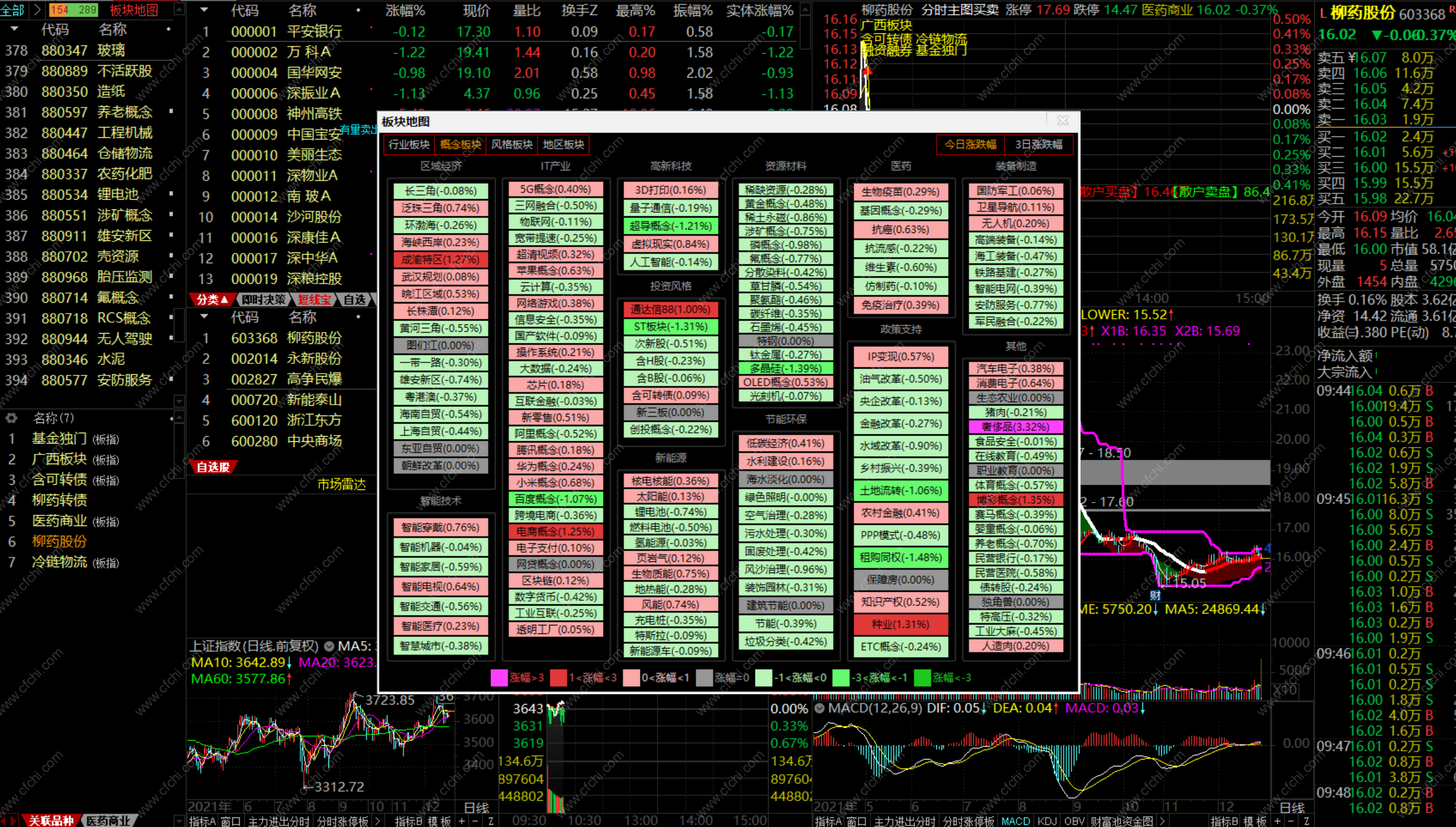The height and width of the screenshot is (827, 1456).
Task: Select the KDJ indicator
Action: click(1047, 821)
